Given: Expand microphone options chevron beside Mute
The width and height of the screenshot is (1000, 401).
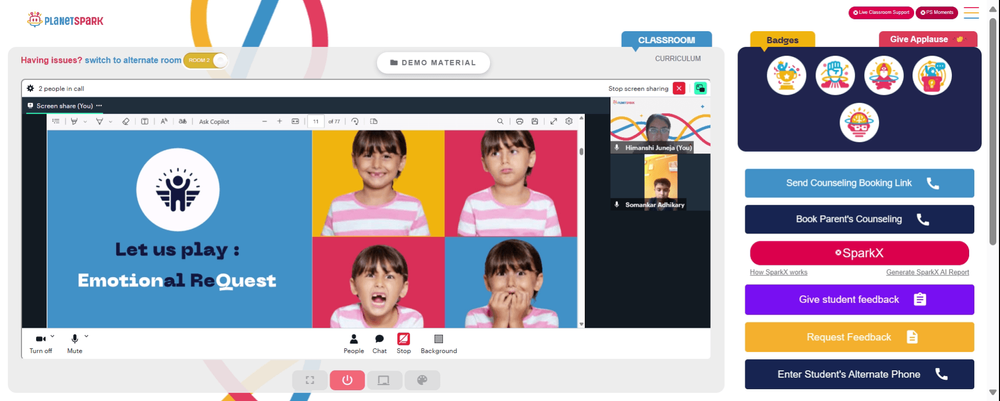Looking at the screenshot, I should (86, 336).
